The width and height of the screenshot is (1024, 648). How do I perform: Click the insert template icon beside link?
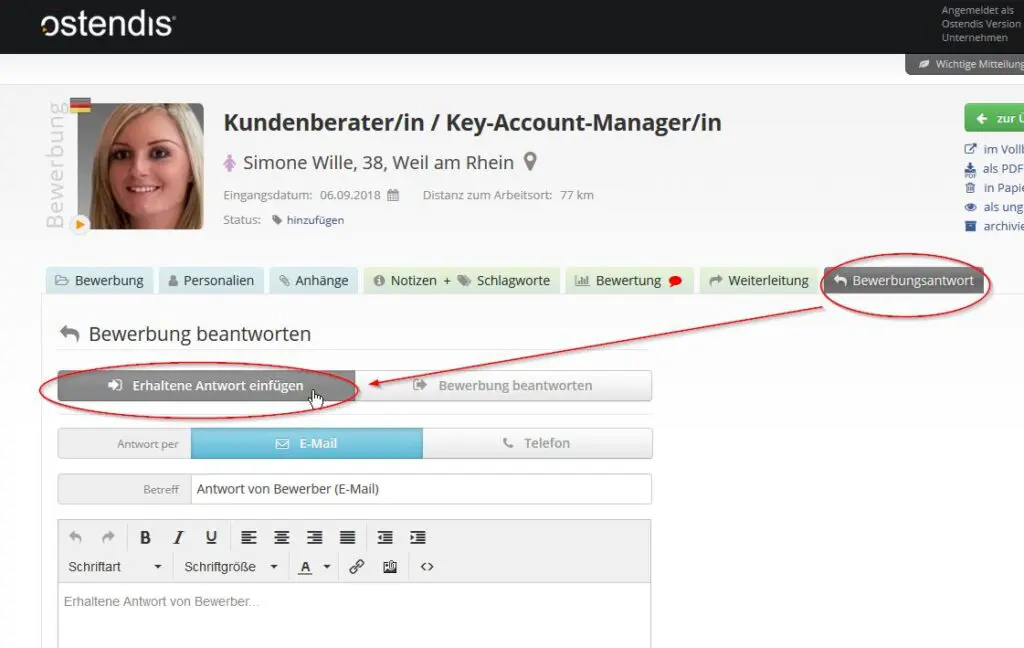coord(390,566)
